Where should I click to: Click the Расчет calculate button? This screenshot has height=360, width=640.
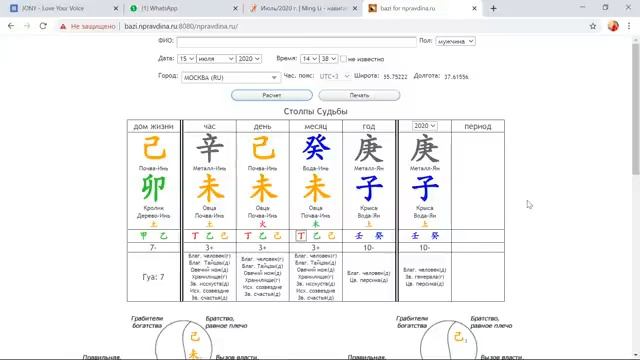(x=271, y=95)
